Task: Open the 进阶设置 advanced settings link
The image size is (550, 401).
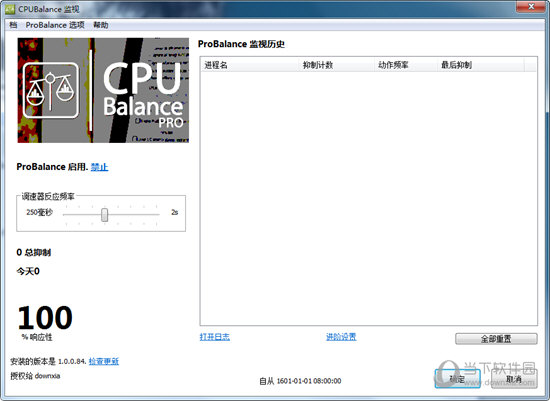Action: (341, 337)
